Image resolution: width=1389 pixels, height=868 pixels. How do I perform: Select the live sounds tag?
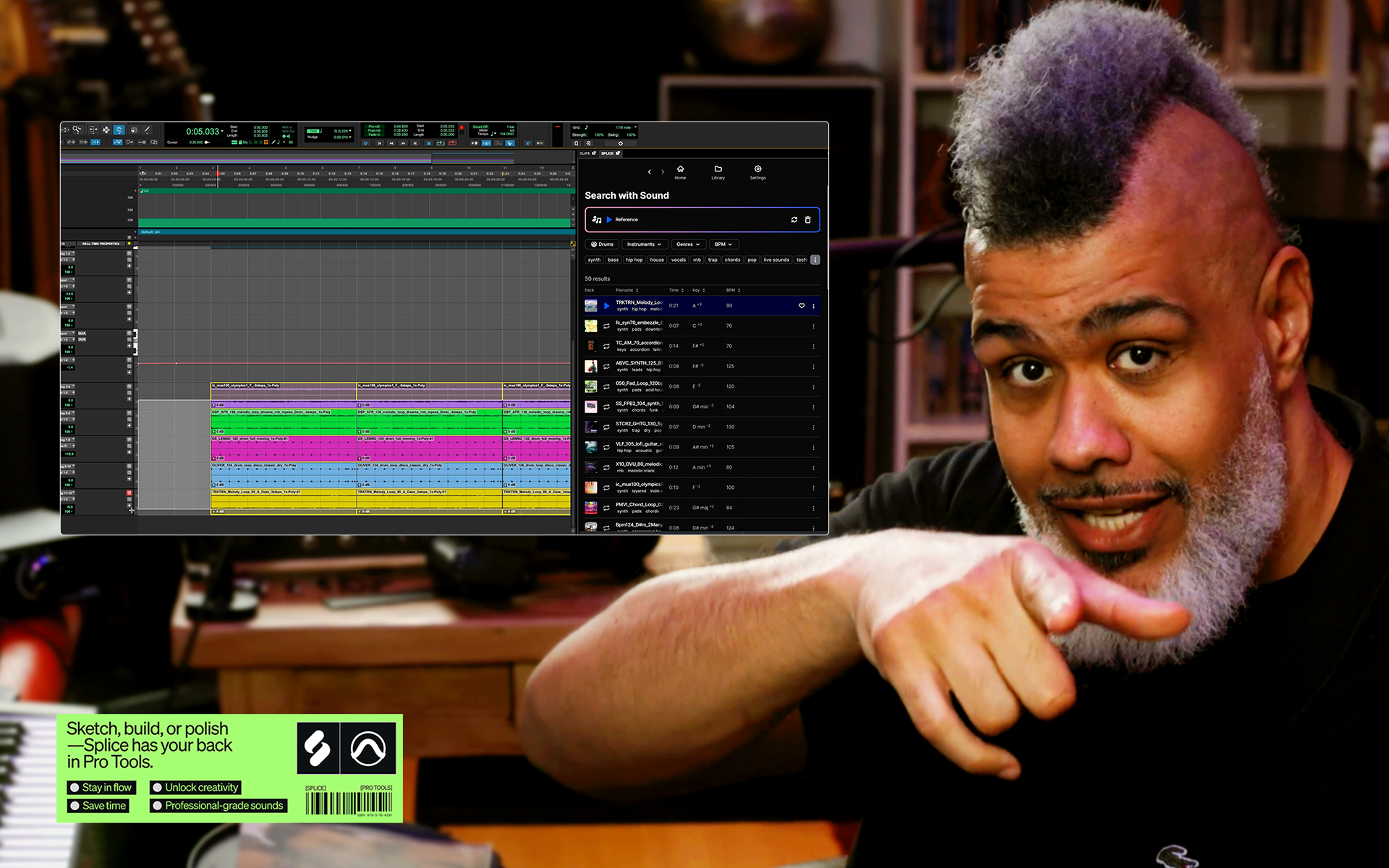point(776,260)
